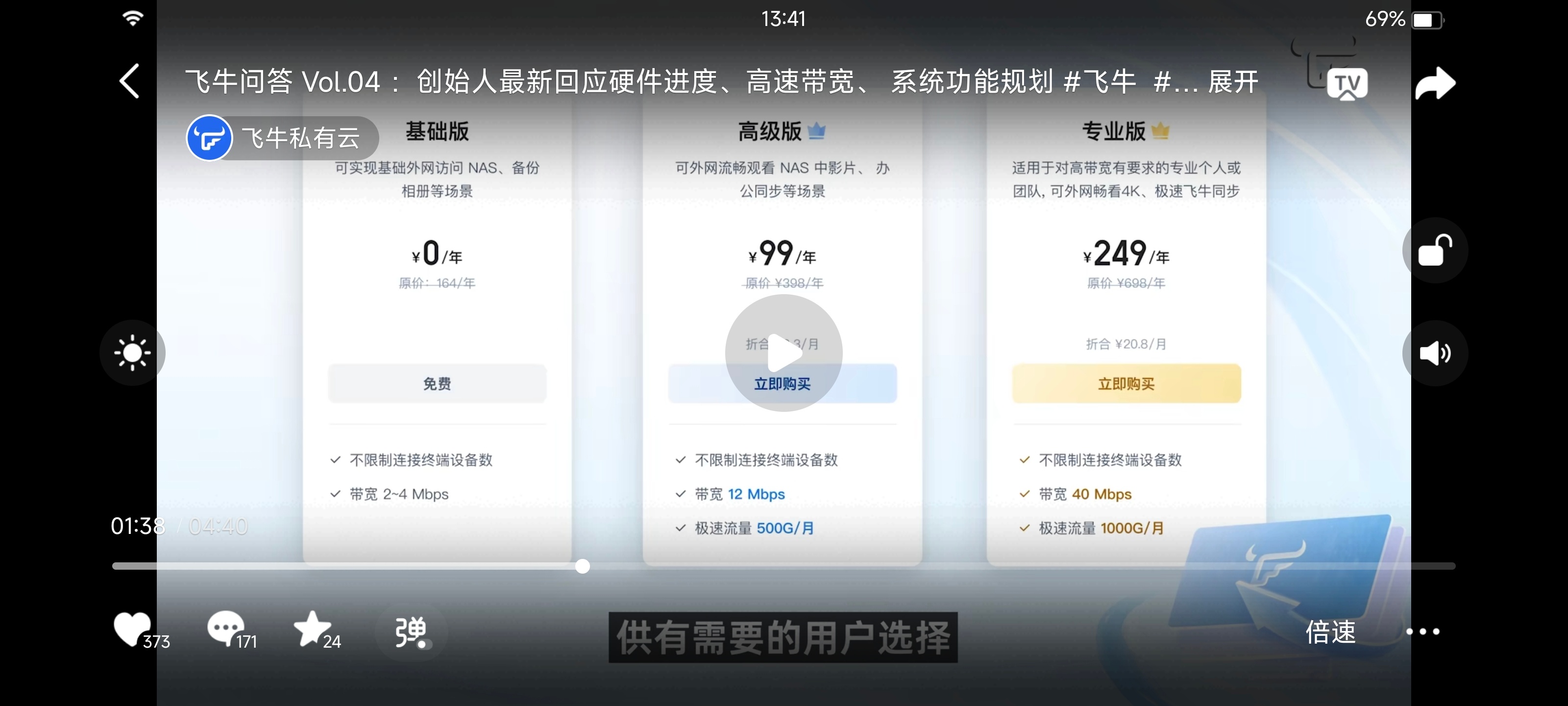Image resolution: width=1568 pixels, height=706 pixels.
Task: Click the 免费 button in 基础版 card
Action: click(x=437, y=384)
